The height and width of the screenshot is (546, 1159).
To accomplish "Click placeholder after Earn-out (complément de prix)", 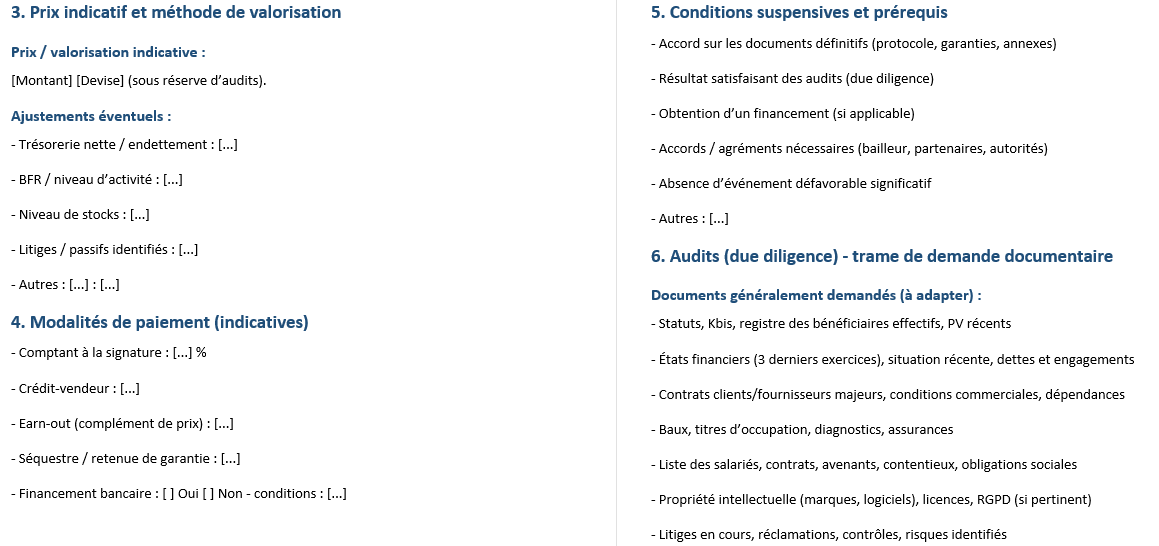I will pyautogui.click(x=223, y=424).
